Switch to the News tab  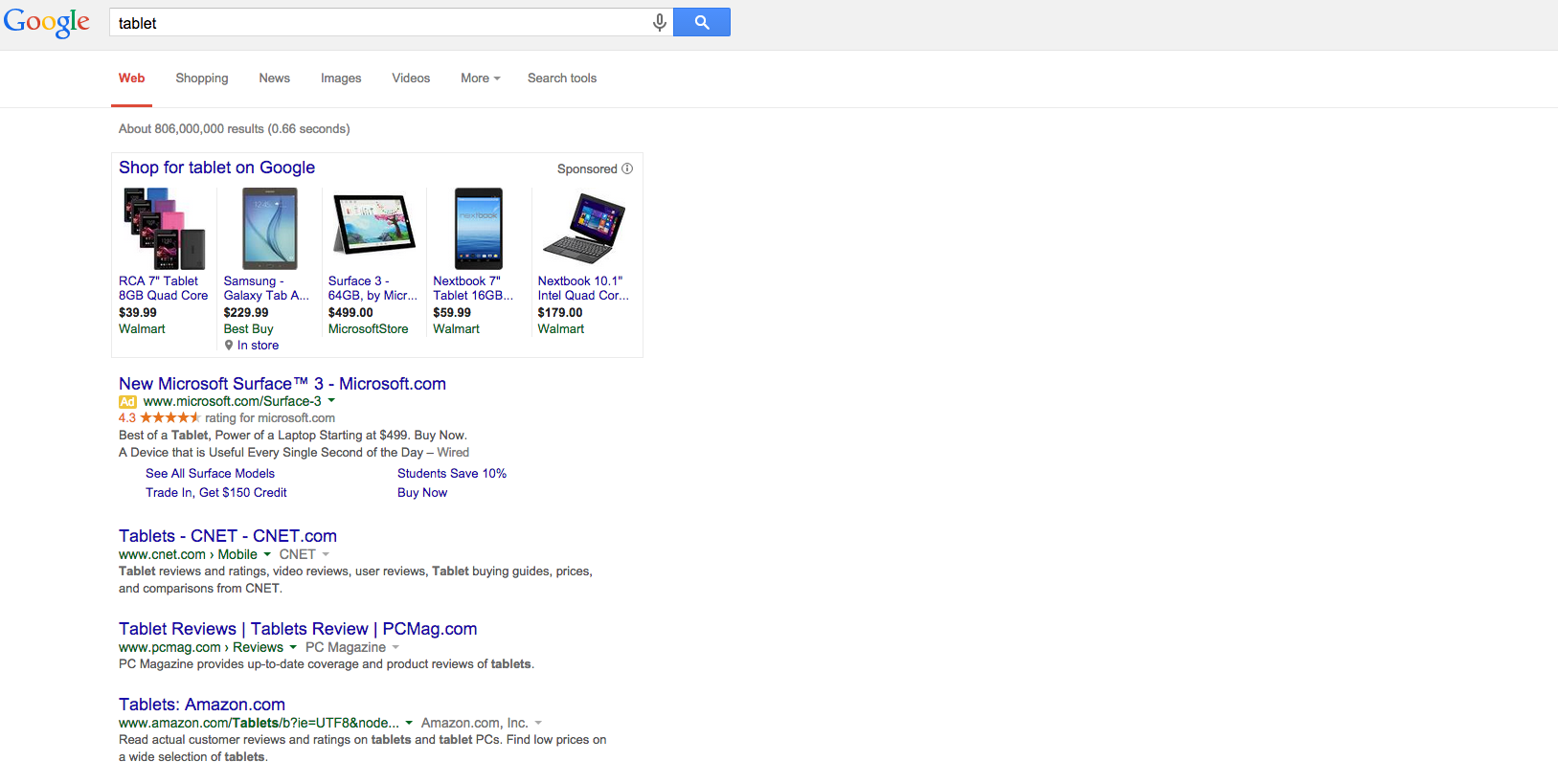(275, 78)
